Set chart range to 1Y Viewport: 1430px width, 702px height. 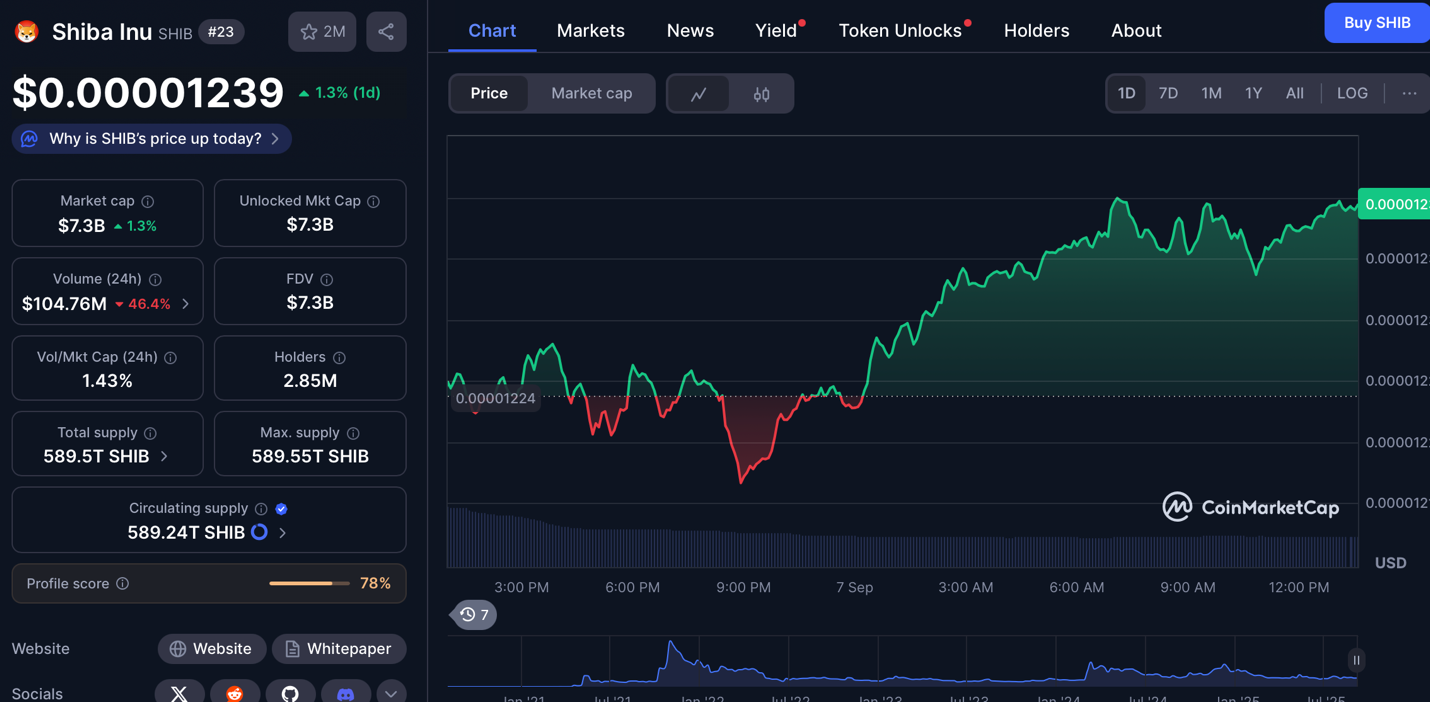point(1253,93)
